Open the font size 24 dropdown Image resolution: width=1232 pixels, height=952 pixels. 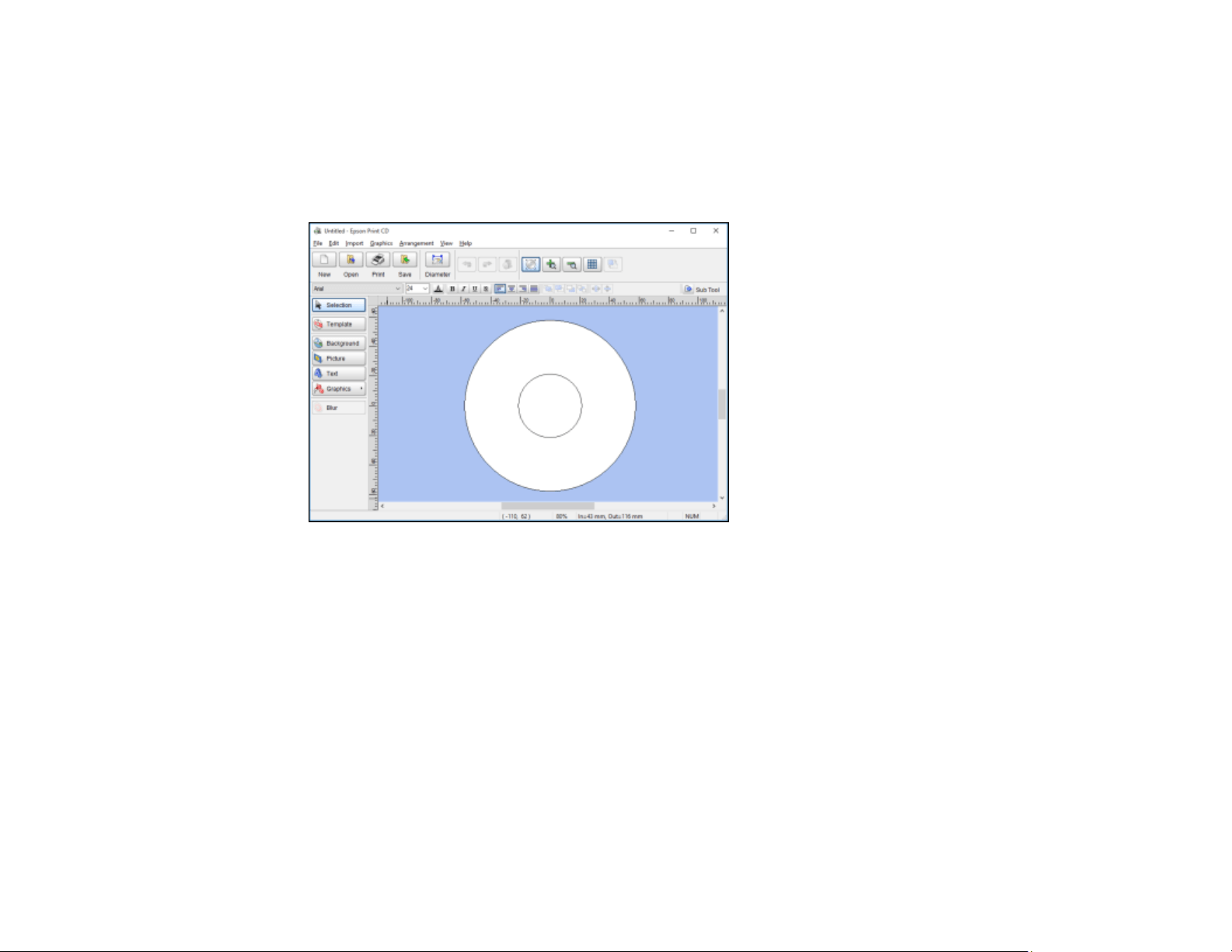click(417, 289)
